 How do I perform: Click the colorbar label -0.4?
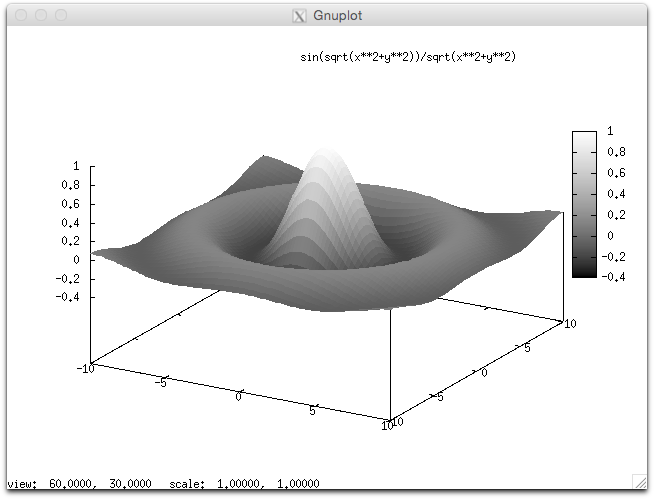click(613, 277)
